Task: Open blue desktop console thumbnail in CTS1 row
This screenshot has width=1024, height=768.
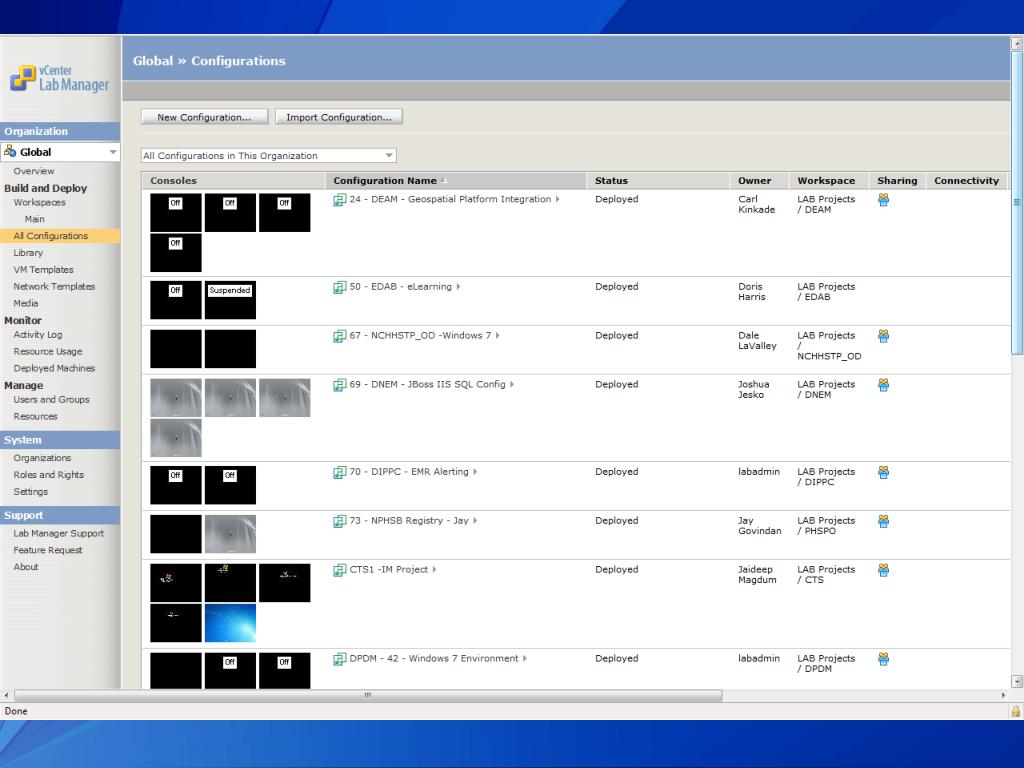Action: (230, 623)
